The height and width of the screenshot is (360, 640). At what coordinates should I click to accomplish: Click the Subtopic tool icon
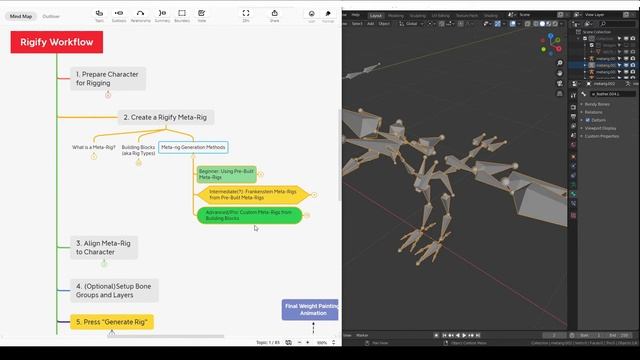point(119,13)
